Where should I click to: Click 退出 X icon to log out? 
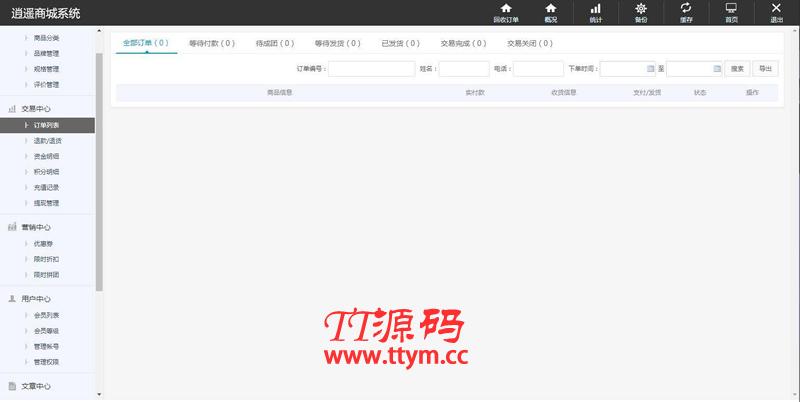pos(776,8)
